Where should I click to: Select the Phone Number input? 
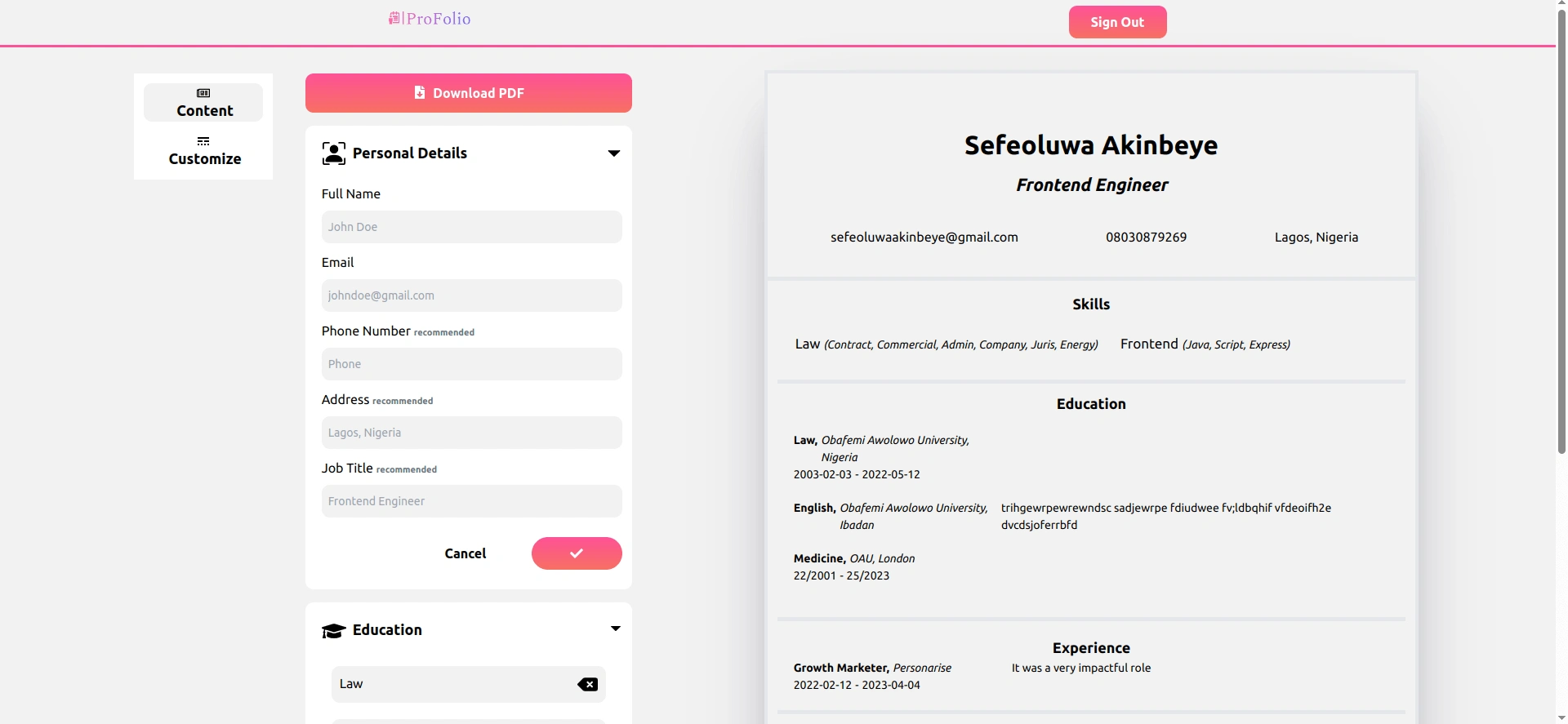471,364
